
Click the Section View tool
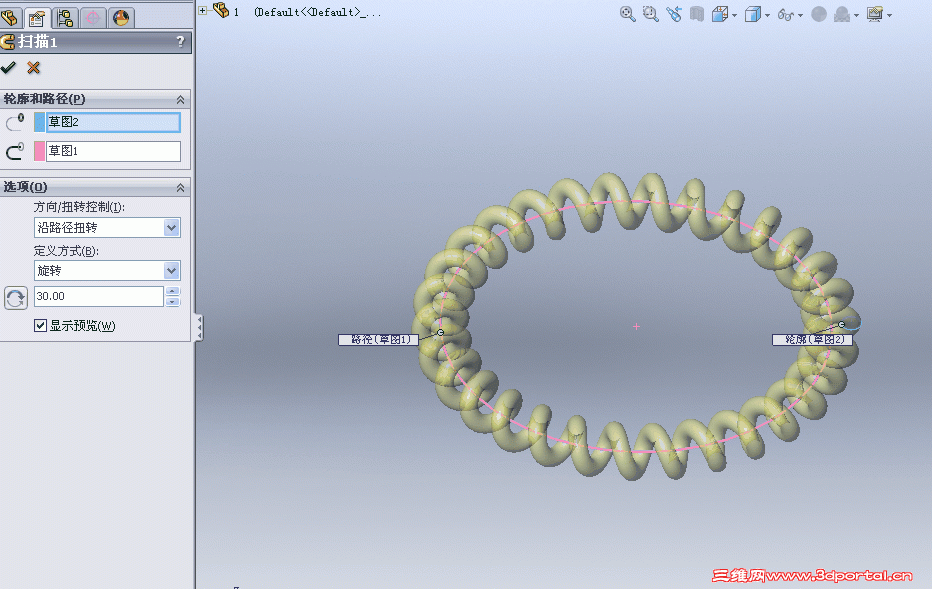pos(697,14)
